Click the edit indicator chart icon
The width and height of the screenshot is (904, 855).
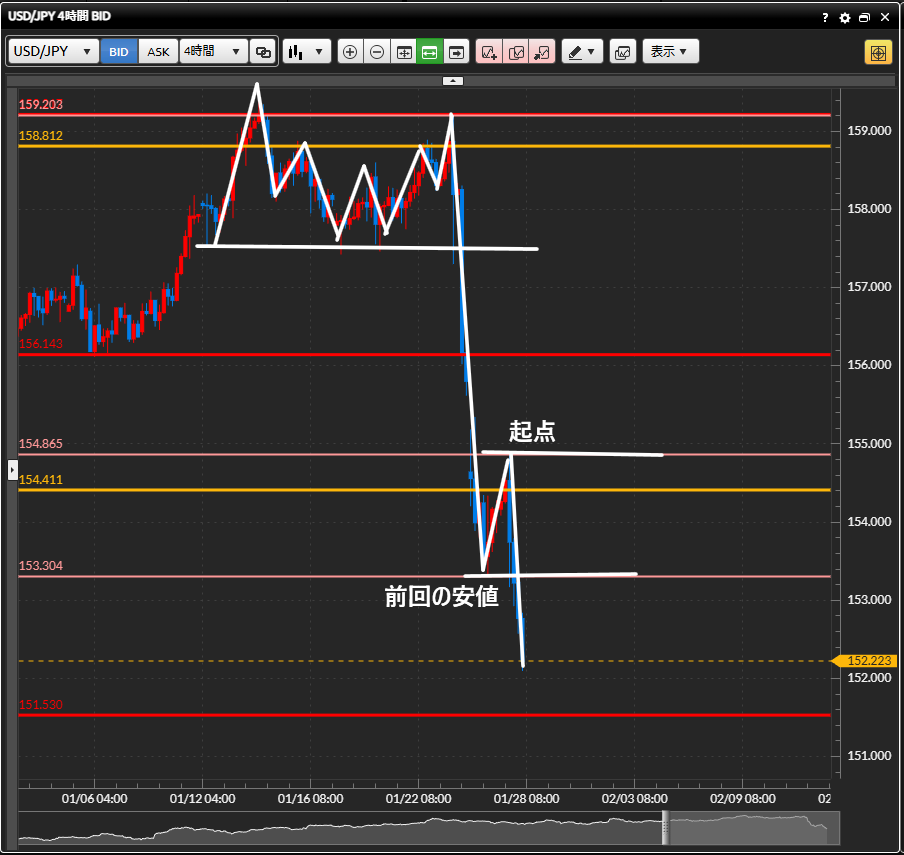point(516,51)
